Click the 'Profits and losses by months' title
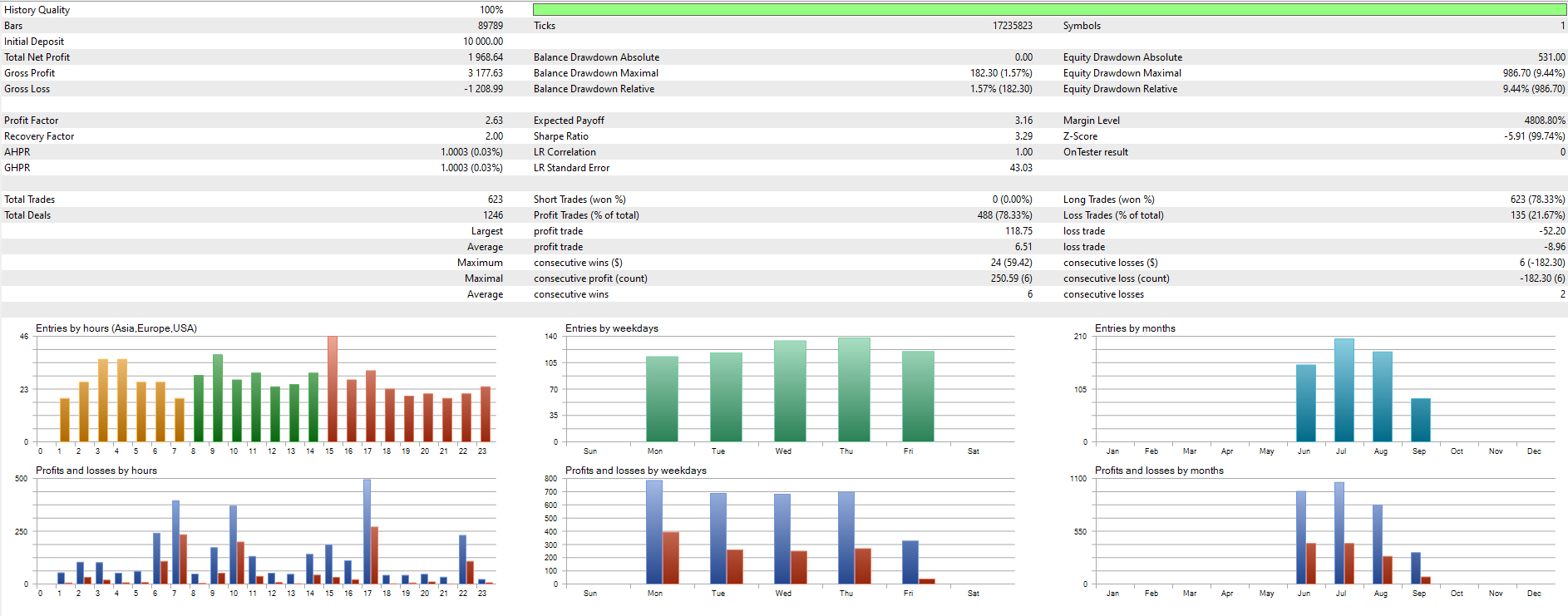 click(x=1158, y=471)
